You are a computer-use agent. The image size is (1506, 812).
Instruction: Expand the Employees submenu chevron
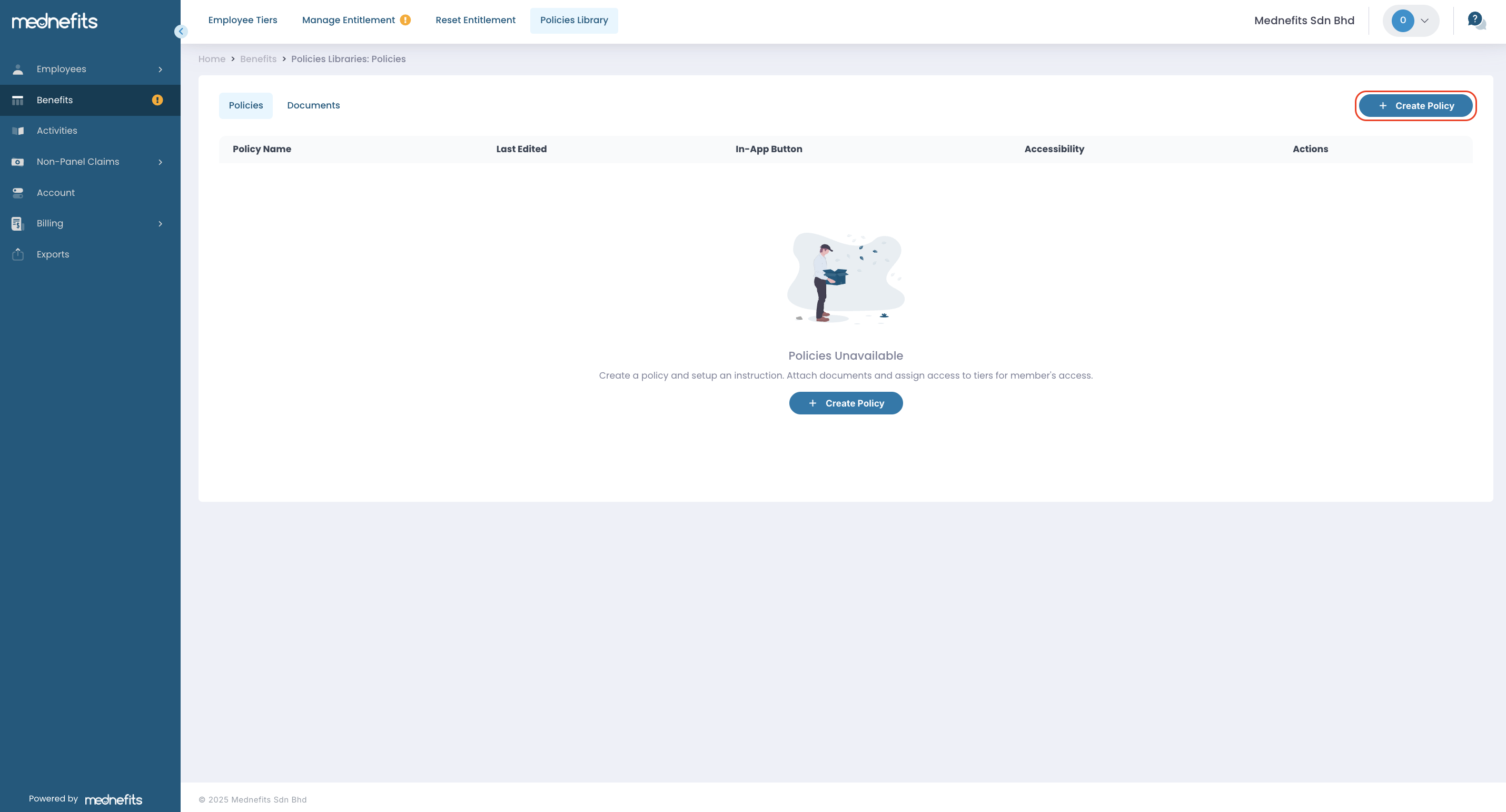click(160, 70)
